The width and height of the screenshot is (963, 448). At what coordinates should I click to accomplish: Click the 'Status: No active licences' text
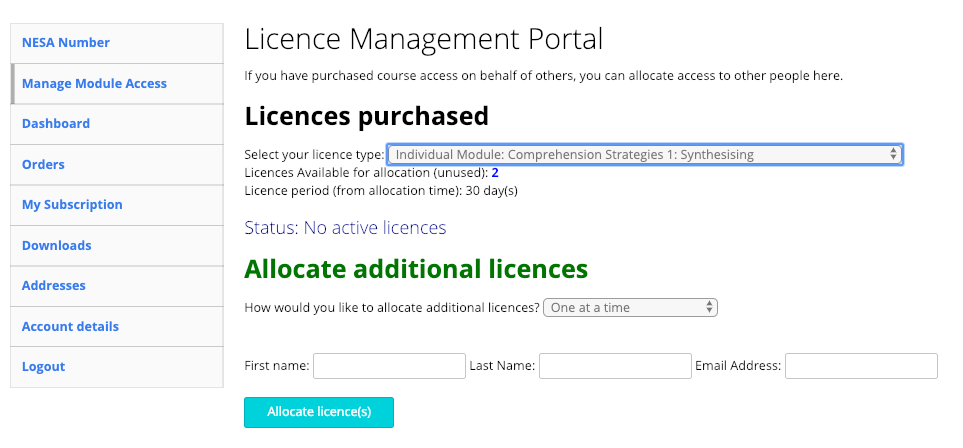click(345, 228)
